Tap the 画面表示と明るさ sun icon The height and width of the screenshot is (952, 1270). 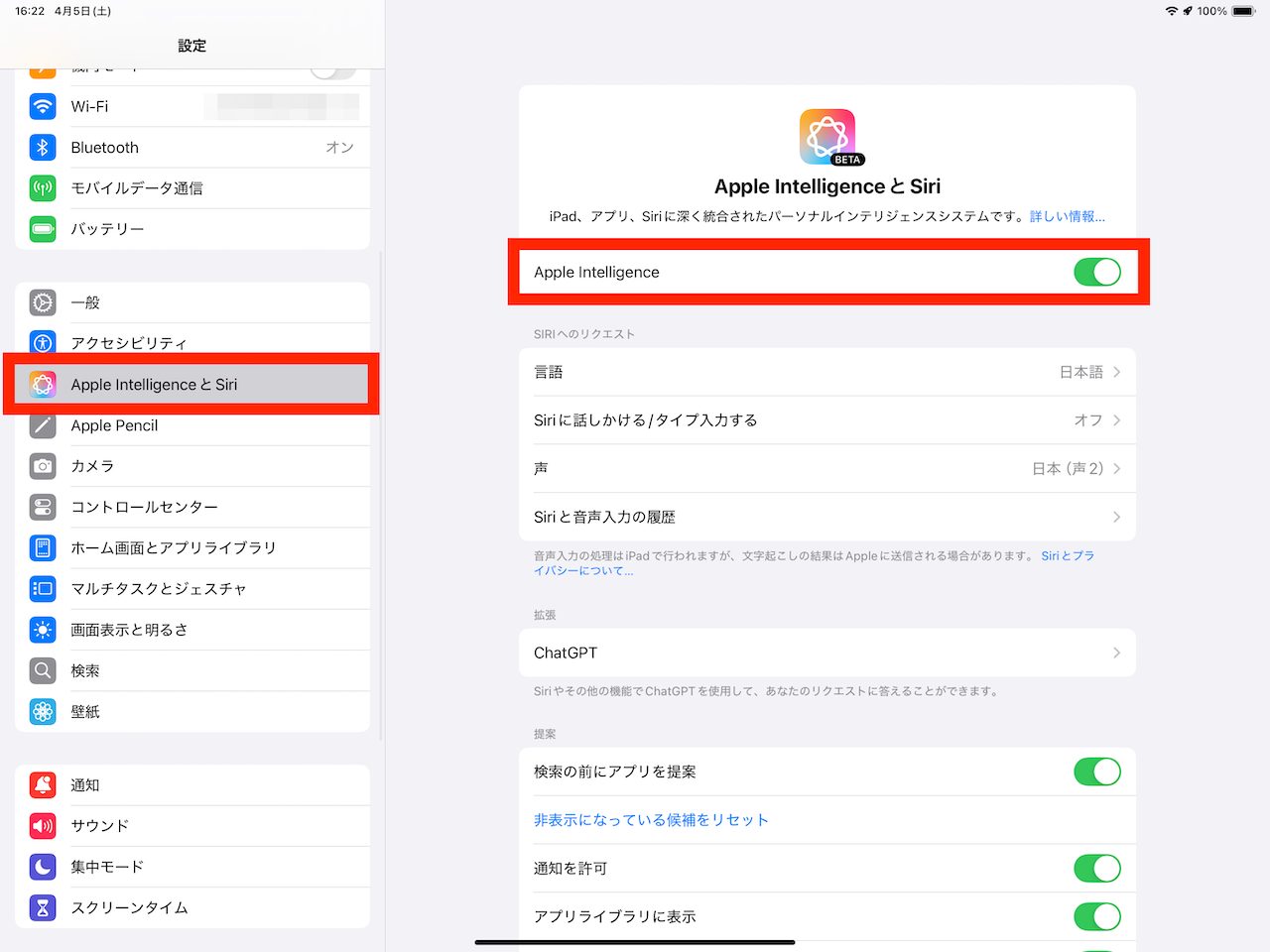(43, 630)
